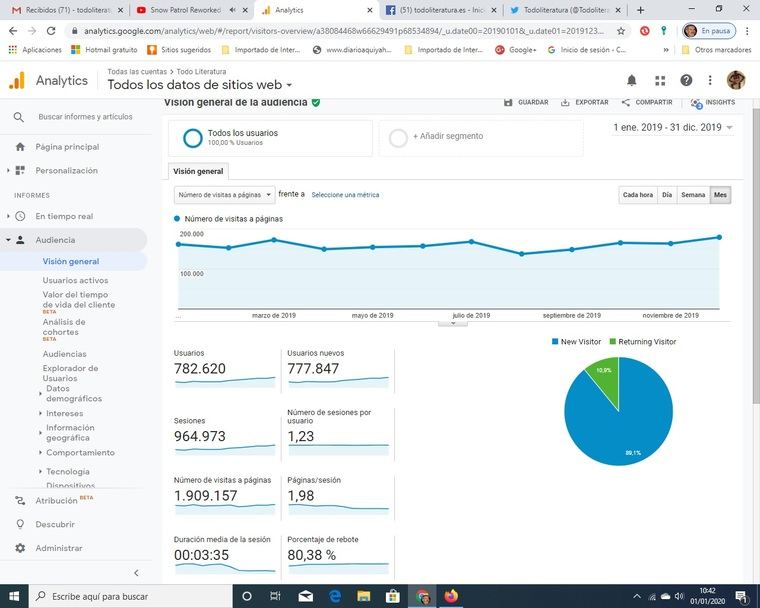Expand the Tecnología section in sidebar
This screenshot has height=608, width=760.
click(x=67, y=471)
